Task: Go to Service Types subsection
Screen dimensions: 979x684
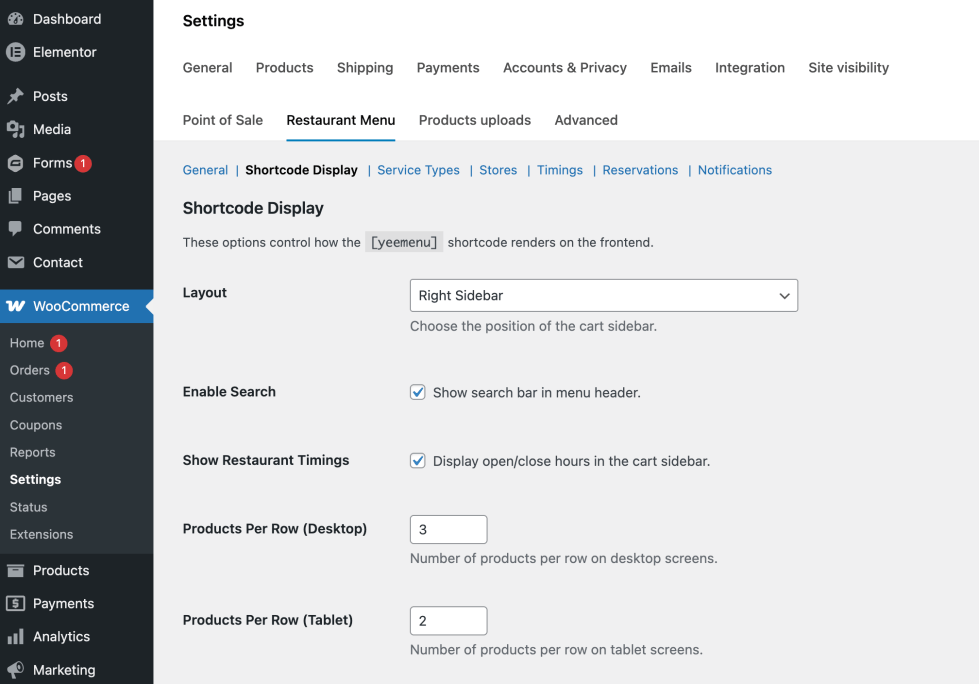Action: [418, 170]
